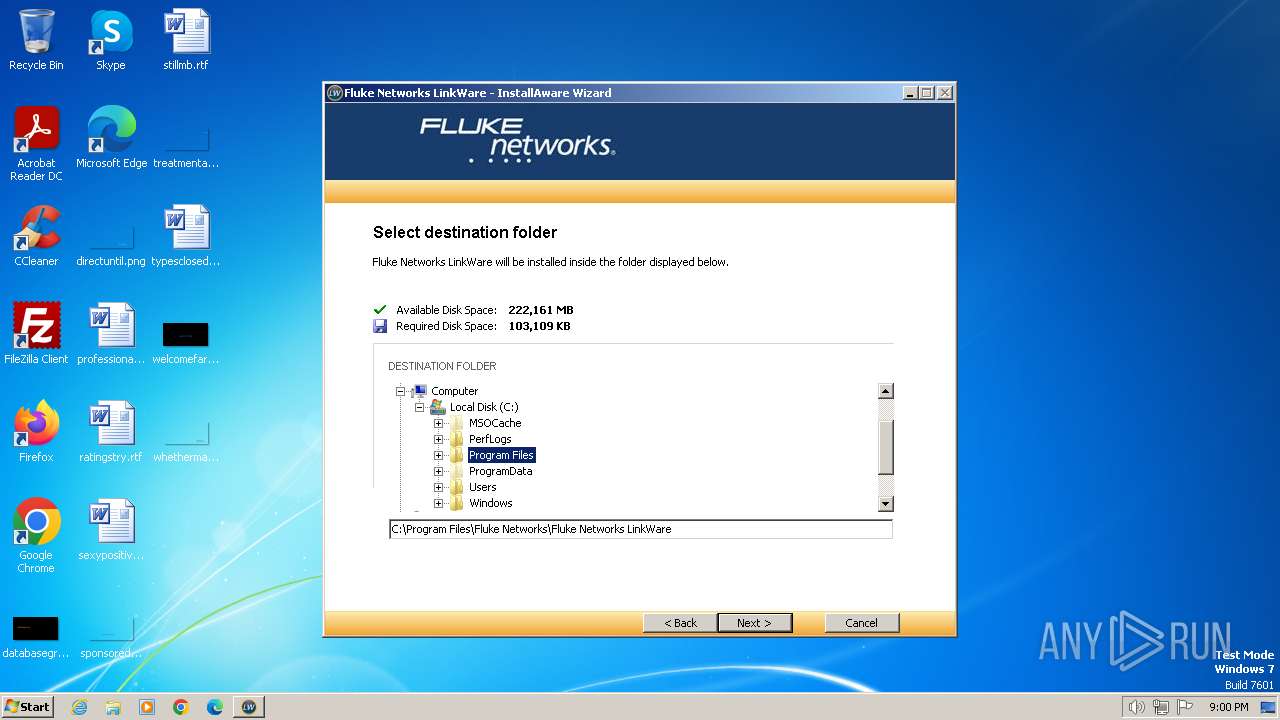Launch Microsoft Edge desktop shortcut
This screenshot has height=720, width=1280.
[111, 138]
